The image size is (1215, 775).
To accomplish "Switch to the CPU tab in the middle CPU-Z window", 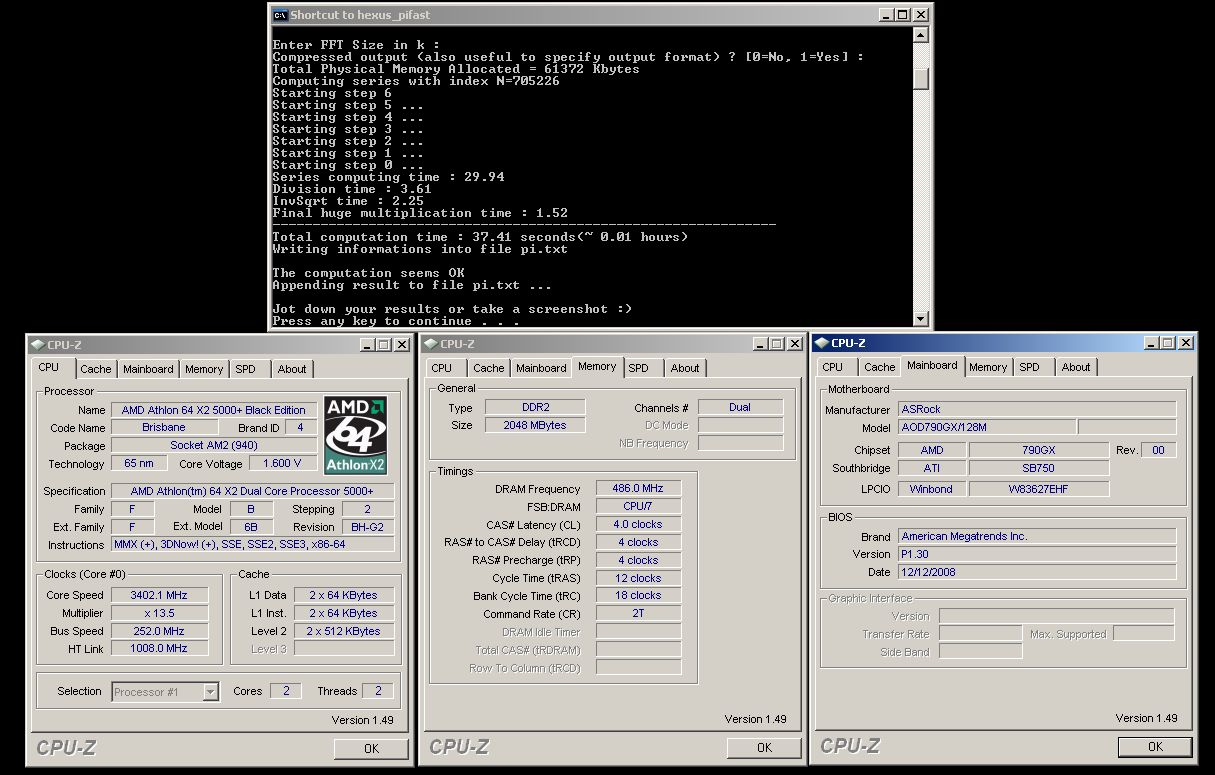I will coord(442,368).
